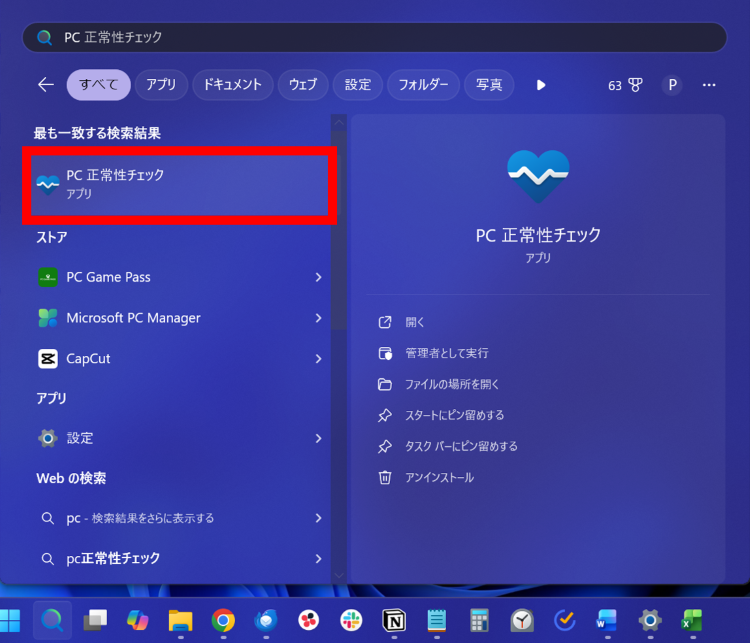This screenshot has width=750, height=643.
Task: Open Microsoft Excel from the taskbar
Action: (x=693, y=621)
